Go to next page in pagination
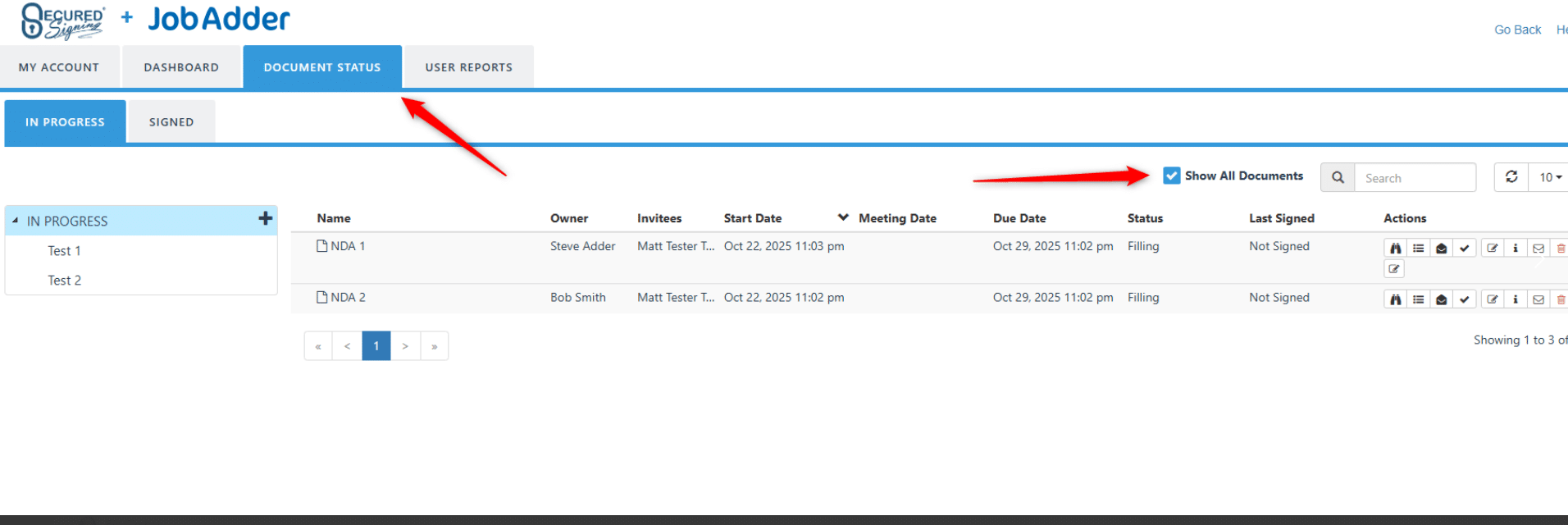The height and width of the screenshot is (525, 1568). click(x=405, y=346)
